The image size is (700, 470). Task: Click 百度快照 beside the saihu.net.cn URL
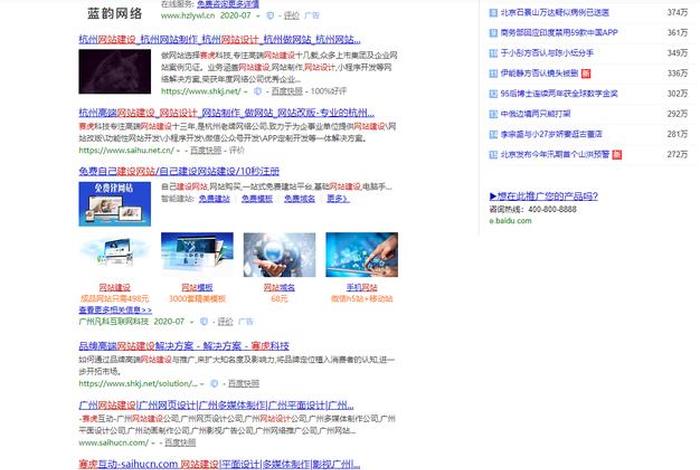pyautogui.click(x=206, y=150)
